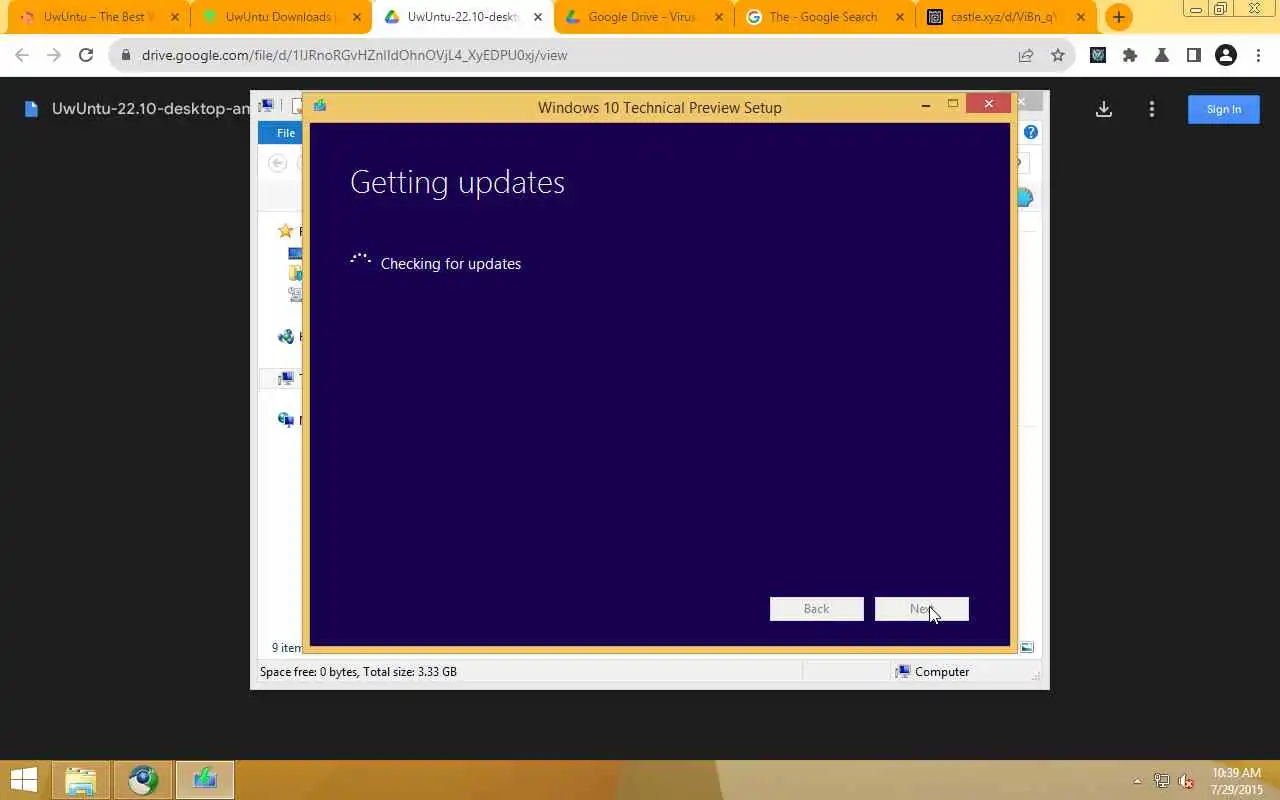This screenshot has width=1280, height=800.
Task: Download the Google Drive file
Action: coord(1104,109)
